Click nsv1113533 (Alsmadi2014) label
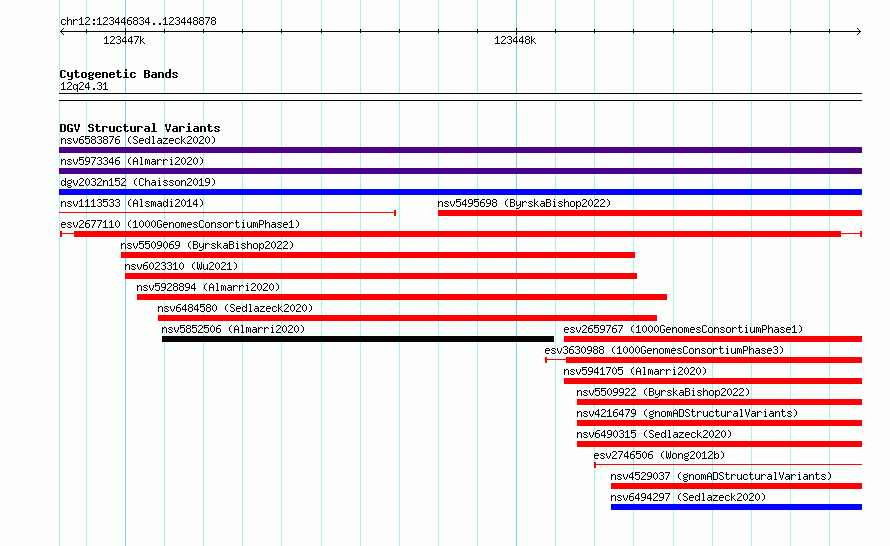This screenshot has height=546, width=890. click(132, 203)
